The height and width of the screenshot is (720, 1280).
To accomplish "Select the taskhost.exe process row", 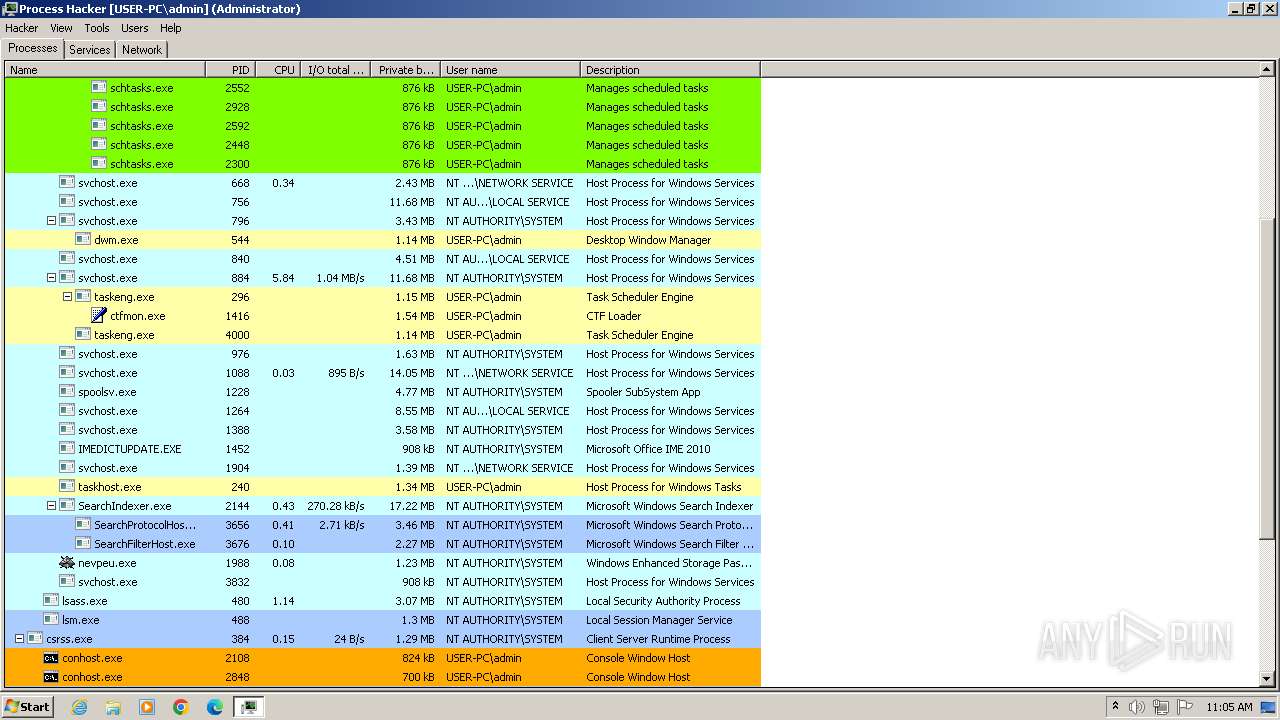I will pos(383,487).
